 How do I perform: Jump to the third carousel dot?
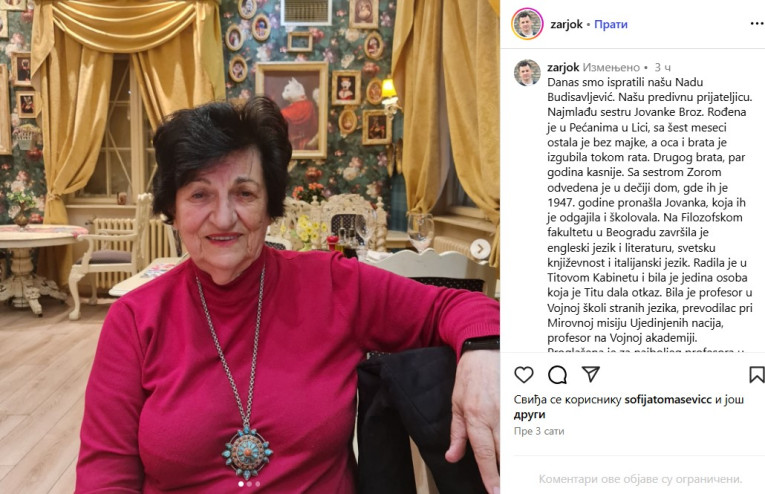click(x=258, y=484)
